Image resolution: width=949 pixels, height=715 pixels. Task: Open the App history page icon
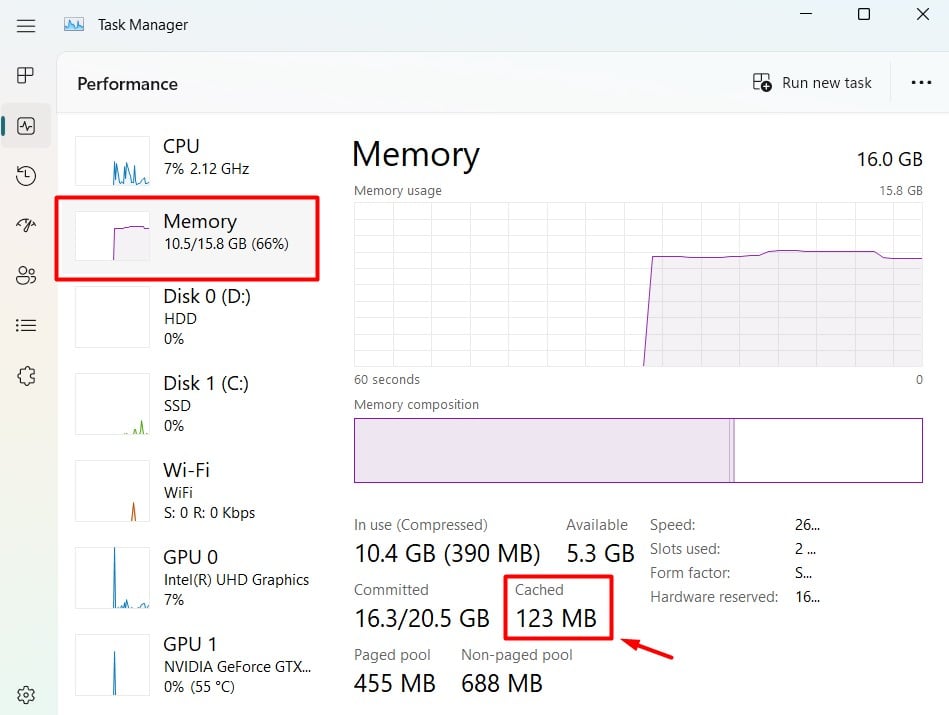click(26, 176)
